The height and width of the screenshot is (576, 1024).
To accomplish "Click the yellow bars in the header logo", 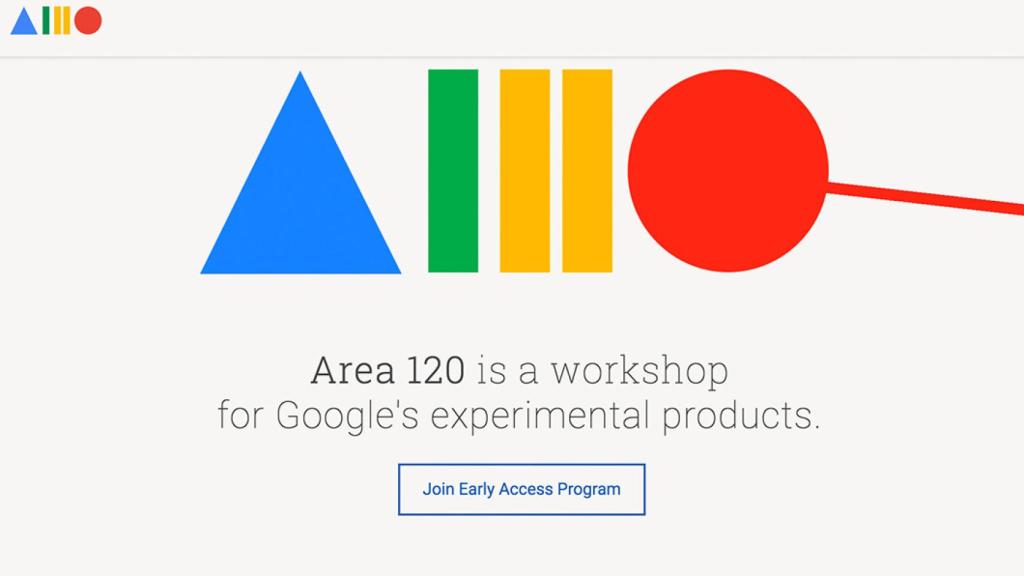I will [61, 20].
